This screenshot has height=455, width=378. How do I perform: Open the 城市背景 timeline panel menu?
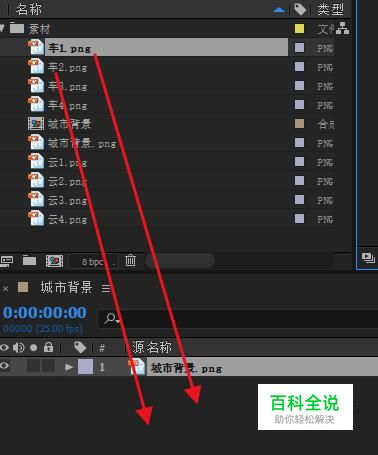106,288
